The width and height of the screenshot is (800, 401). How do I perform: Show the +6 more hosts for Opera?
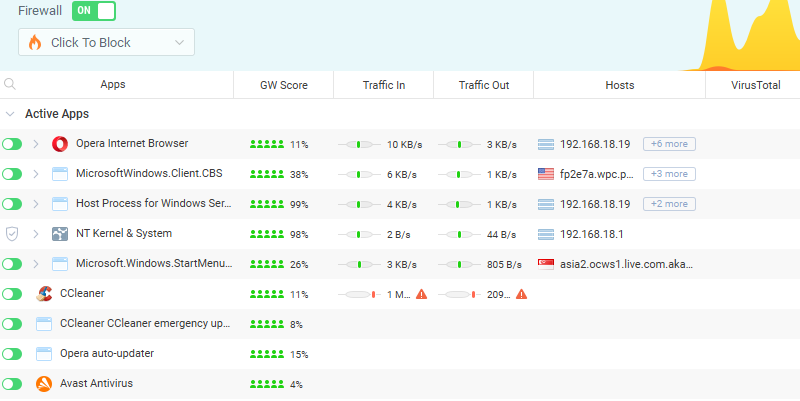click(669, 144)
